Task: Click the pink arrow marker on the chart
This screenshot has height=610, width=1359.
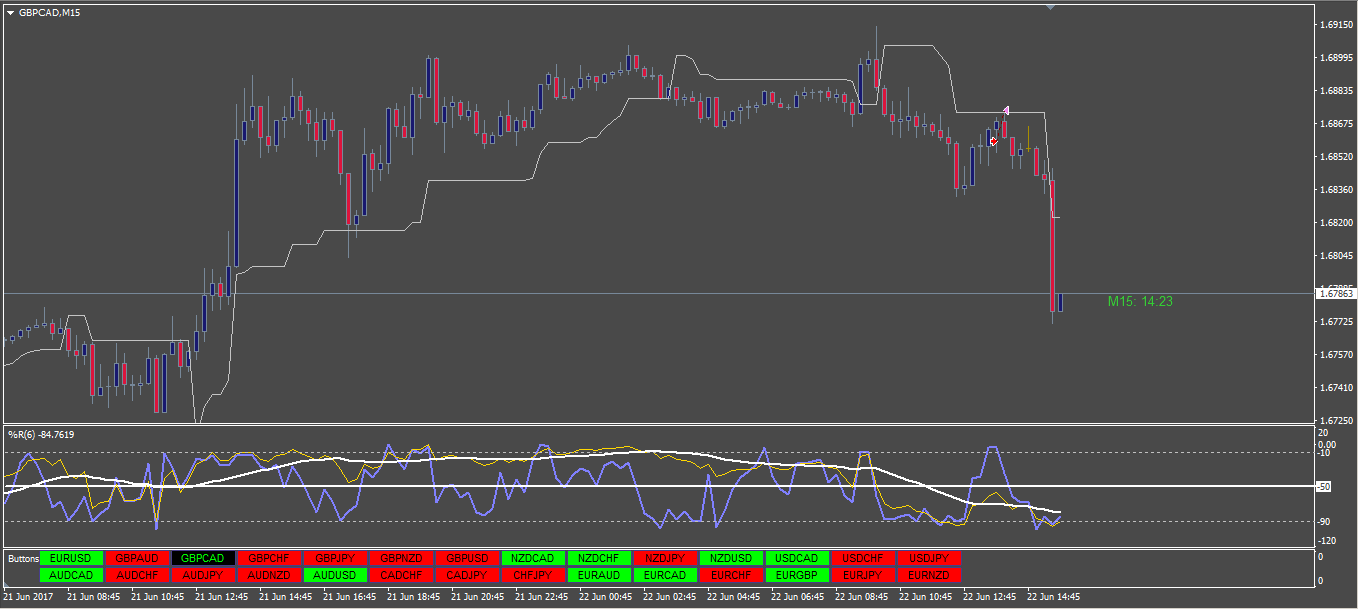Action: [x=1006, y=110]
